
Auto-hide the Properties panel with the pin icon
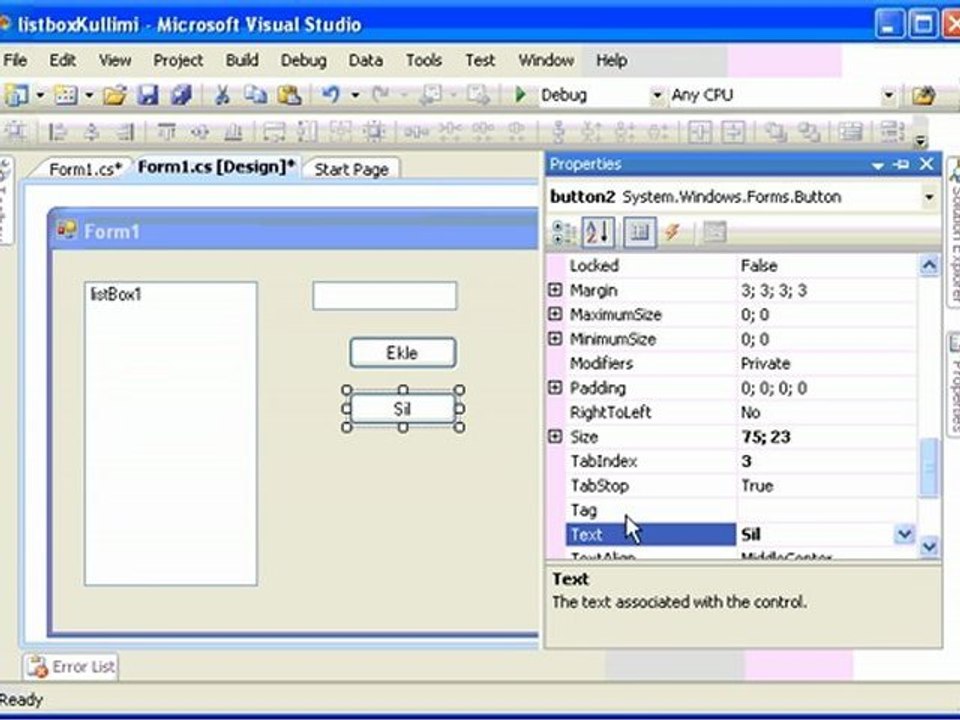click(x=901, y=164)
